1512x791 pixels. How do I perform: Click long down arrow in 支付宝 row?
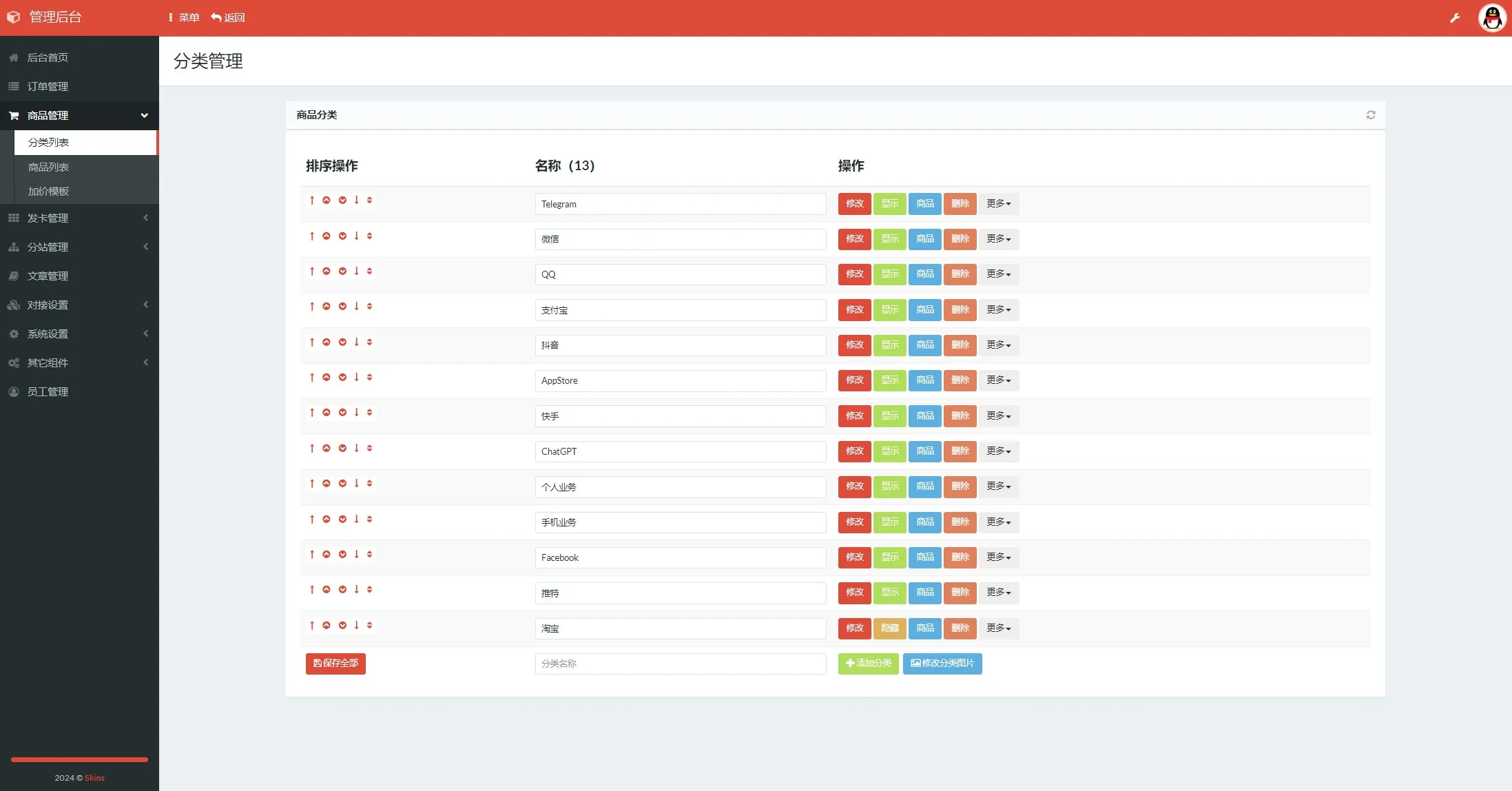(x=357, y=307)
